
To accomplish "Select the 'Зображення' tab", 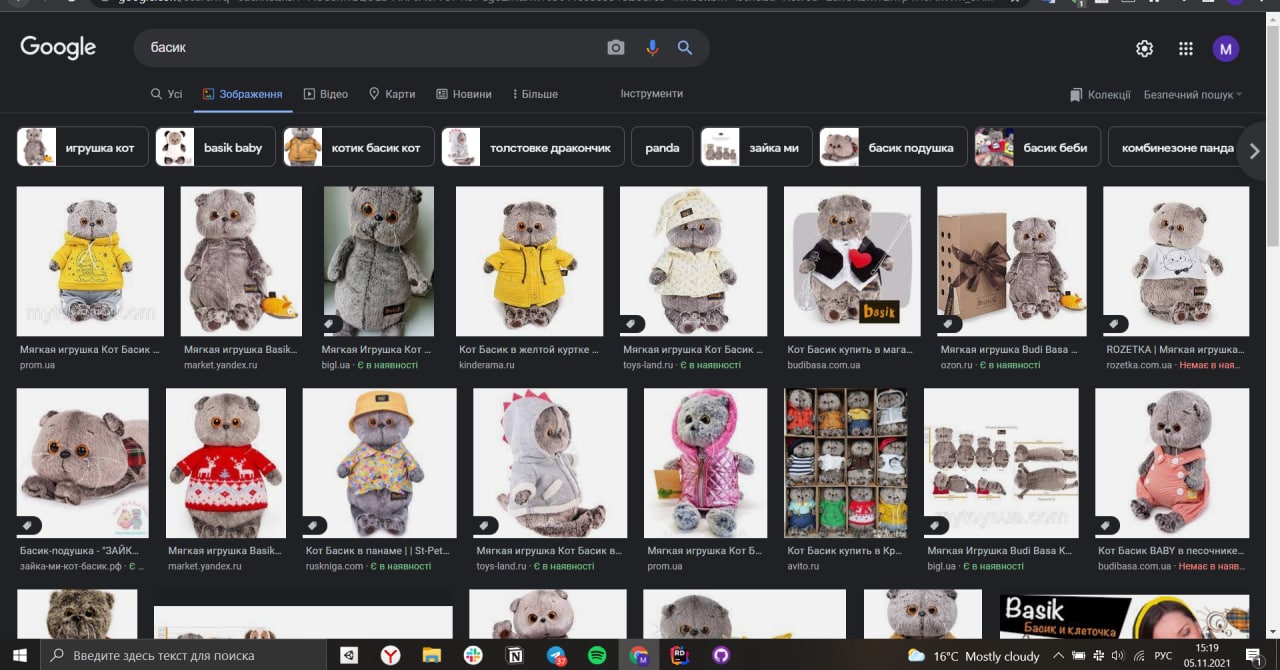I will coord(243,94).
